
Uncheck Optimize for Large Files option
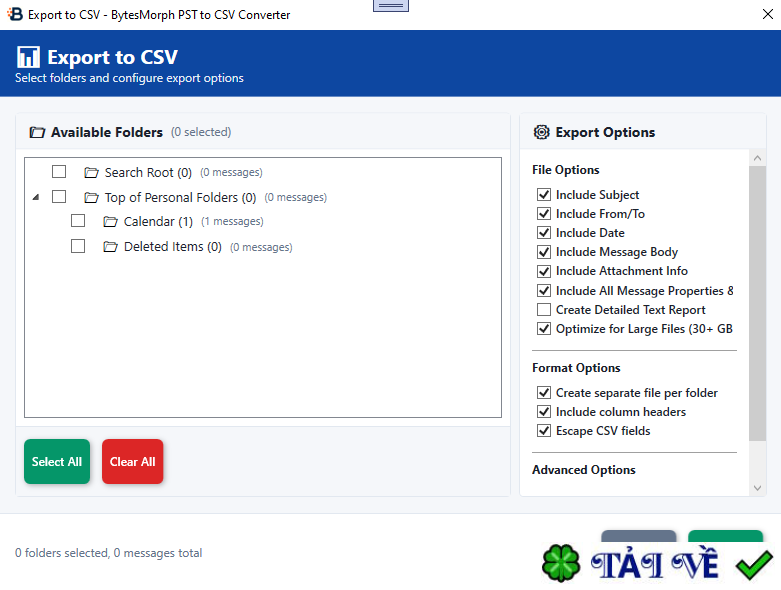(x=544, y=329)
